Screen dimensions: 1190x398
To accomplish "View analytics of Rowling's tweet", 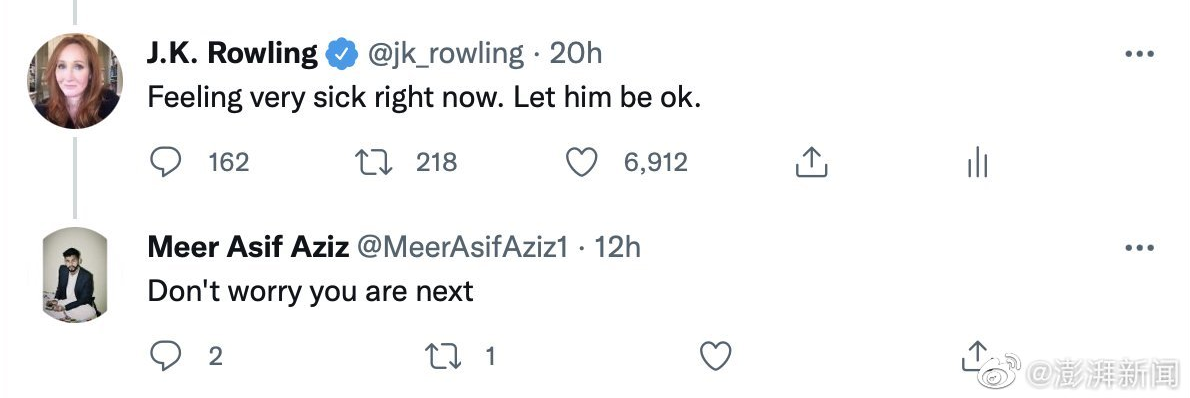I will pos(978,162).
